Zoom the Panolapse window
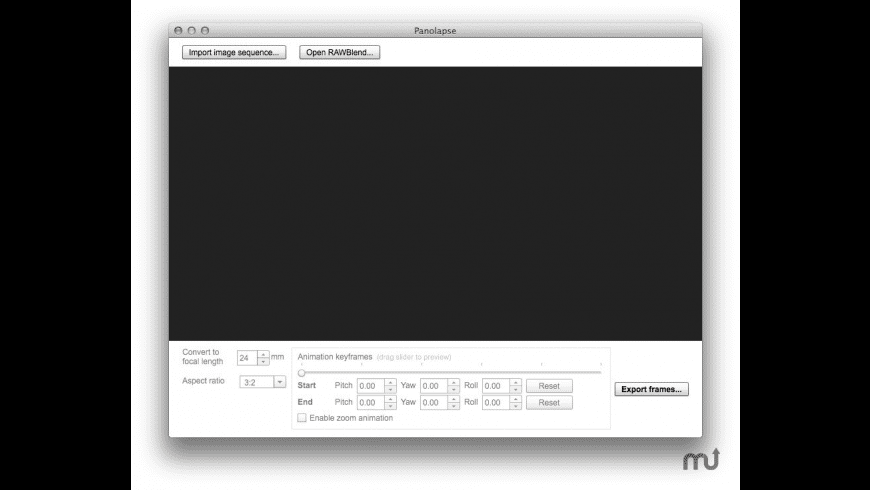 pos(205,31)
